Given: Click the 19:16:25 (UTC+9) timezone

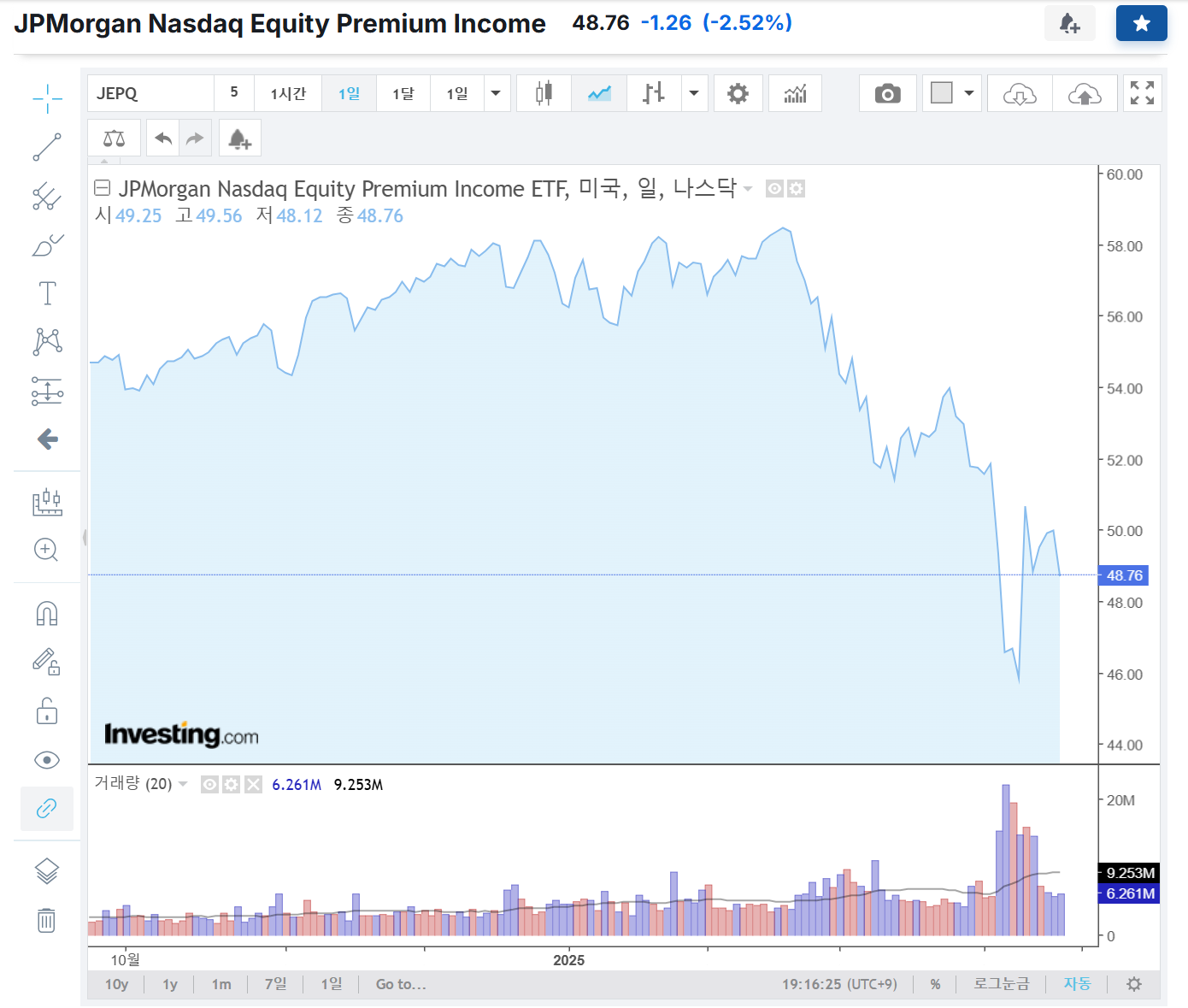Looking at the screenshot, I should click(839, 984).
